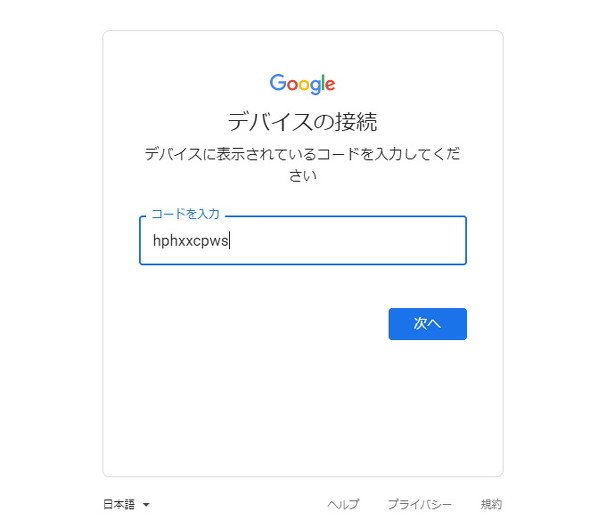Click the 次へ button
590x528 pixels.
click(x=427, y=324)
